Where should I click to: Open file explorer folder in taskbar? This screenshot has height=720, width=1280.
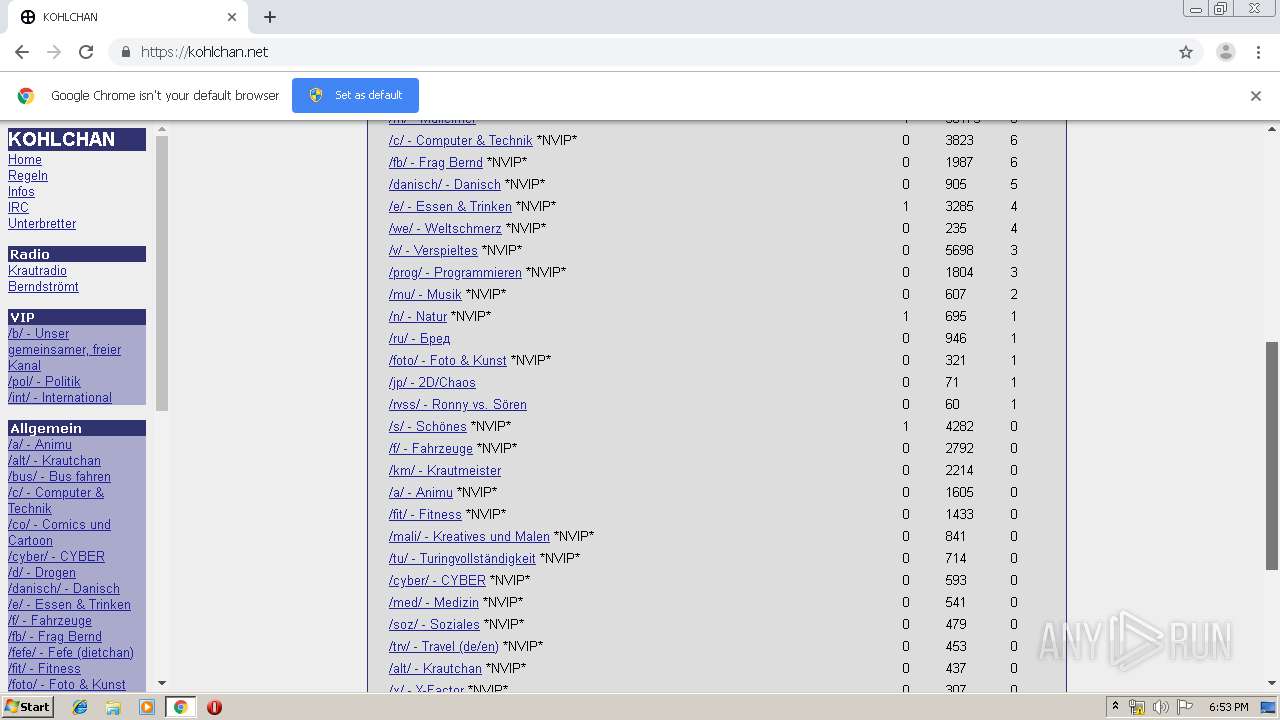[113, 707]
